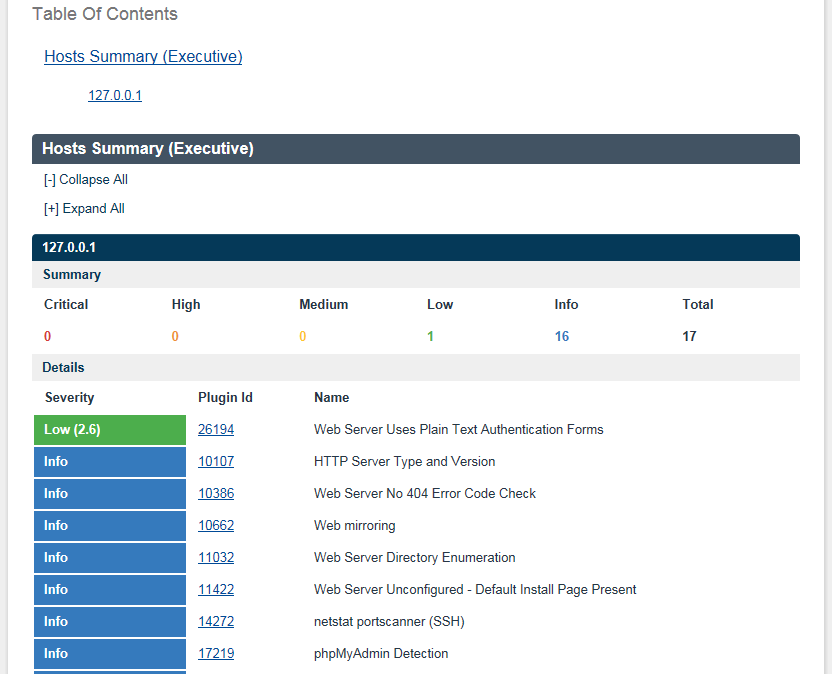Click the Low count value 1

(x=430, y=336)
